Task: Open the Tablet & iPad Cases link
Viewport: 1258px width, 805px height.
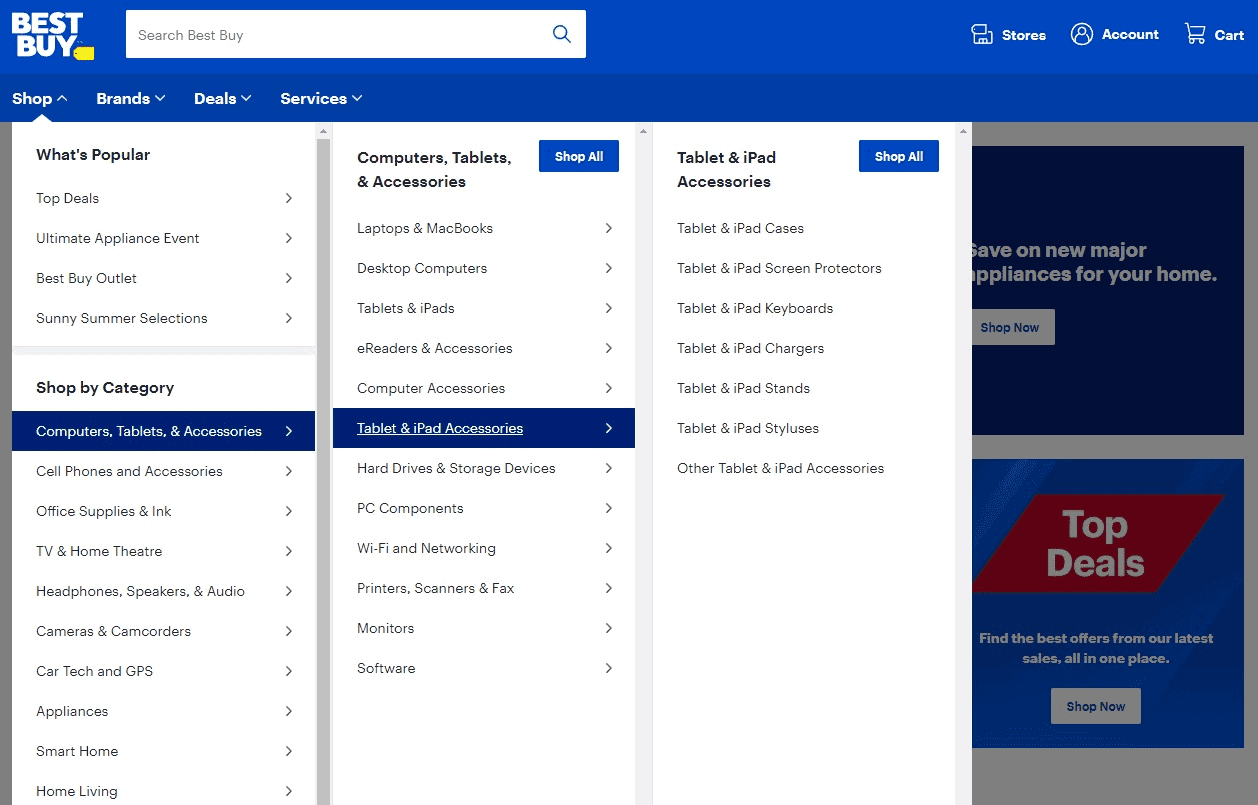Action: [740, 228]
